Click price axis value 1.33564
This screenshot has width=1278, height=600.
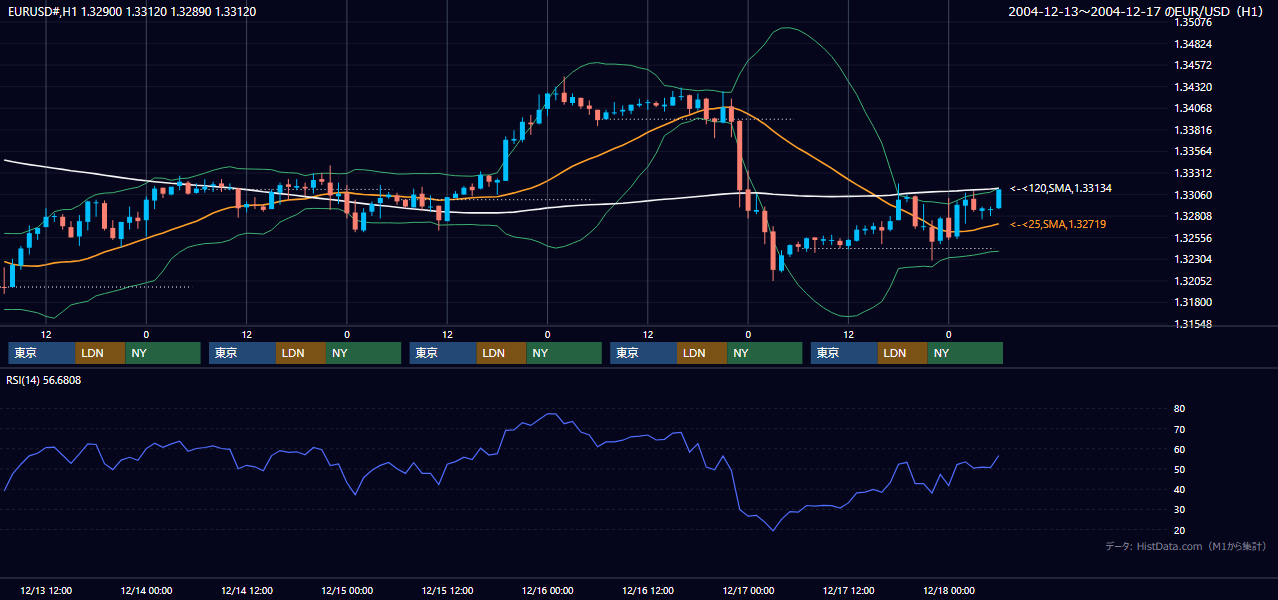click(1192, 151)
